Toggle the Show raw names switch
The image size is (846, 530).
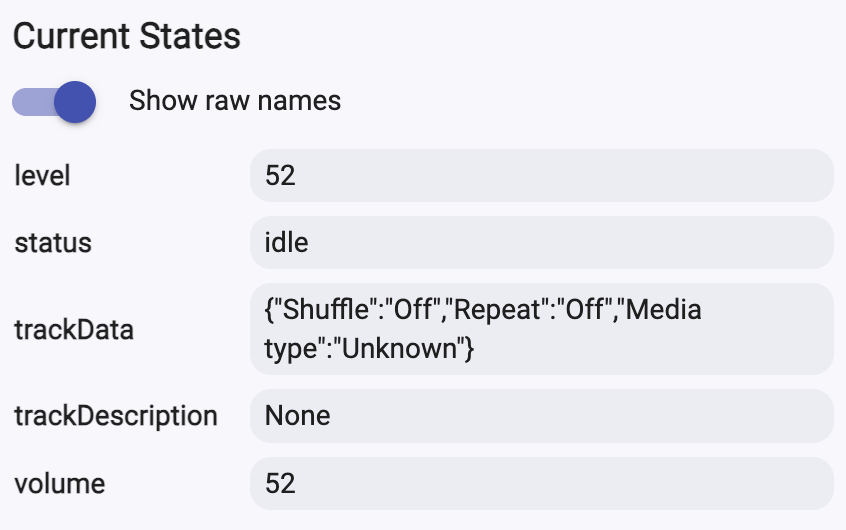coord(54,101)
